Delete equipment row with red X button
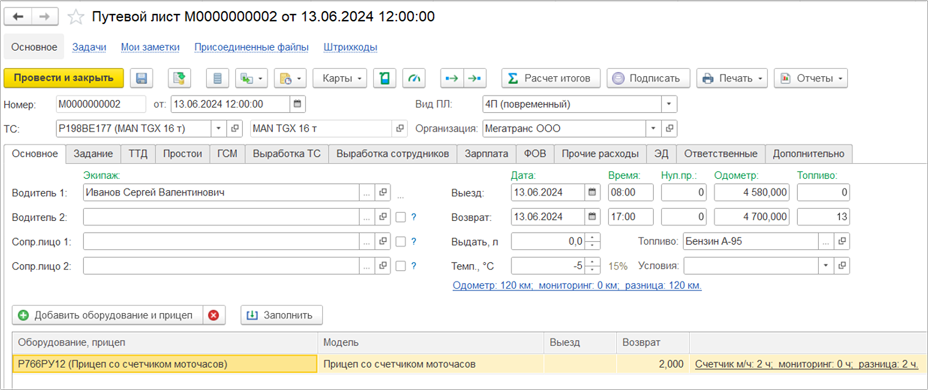Screen dimensions: 928x390 coord(213,315)
